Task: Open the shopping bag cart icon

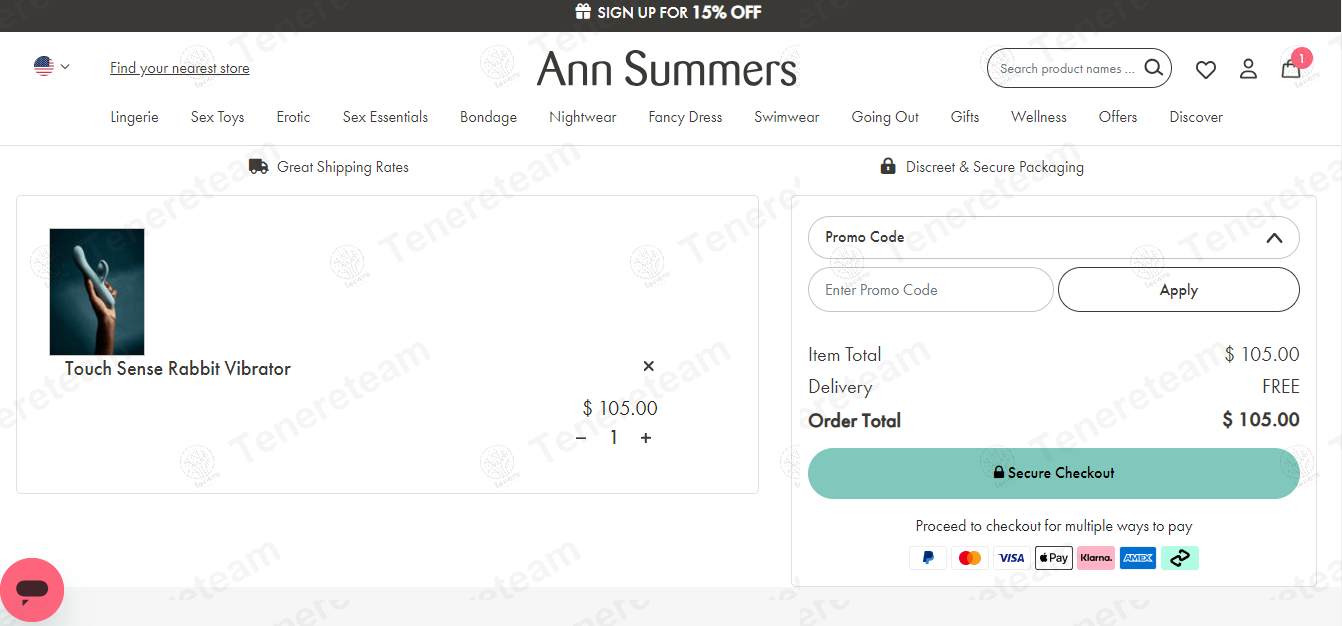Action: click(x=1291, y=68)
